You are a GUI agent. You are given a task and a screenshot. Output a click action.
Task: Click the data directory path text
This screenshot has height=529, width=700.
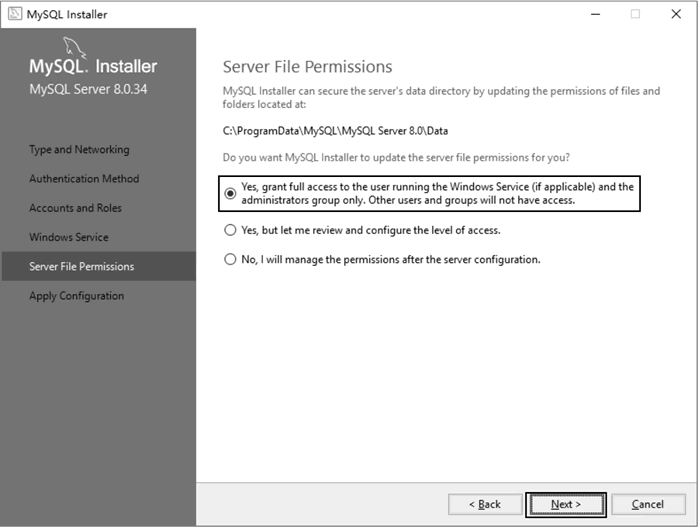(335, 131)
